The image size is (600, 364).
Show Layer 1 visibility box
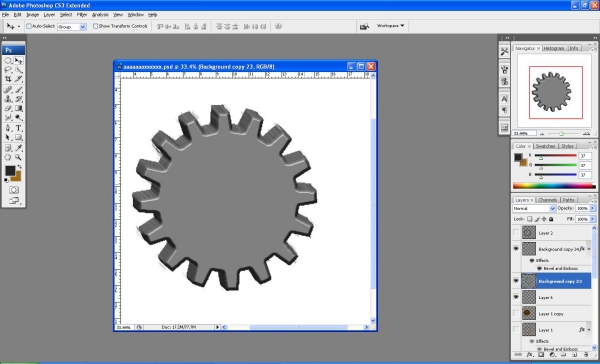[516, 330]
